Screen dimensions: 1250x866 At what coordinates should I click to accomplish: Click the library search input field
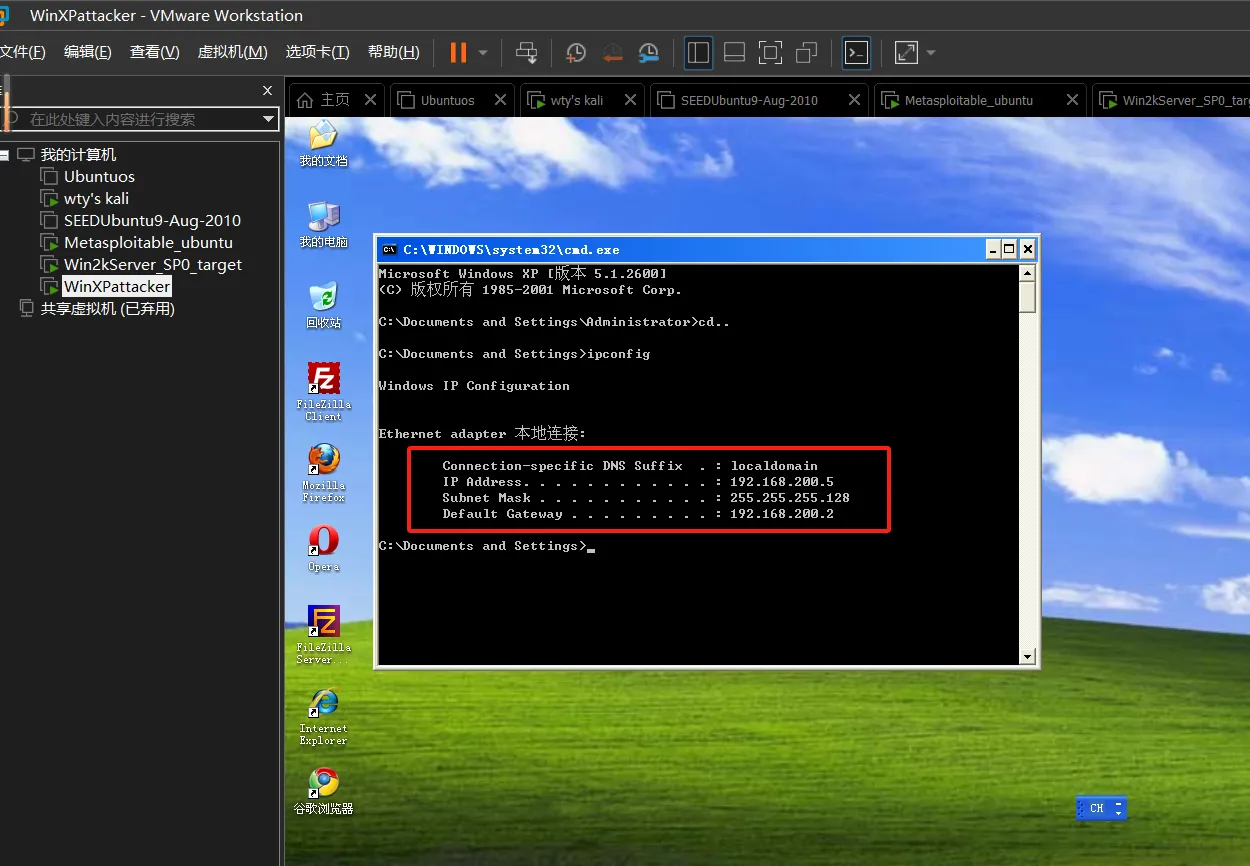click(140, 119)
